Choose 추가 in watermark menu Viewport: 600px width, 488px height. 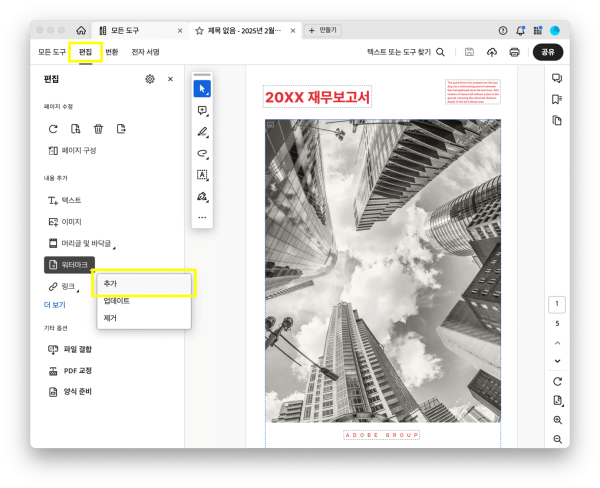click(143, 284)
